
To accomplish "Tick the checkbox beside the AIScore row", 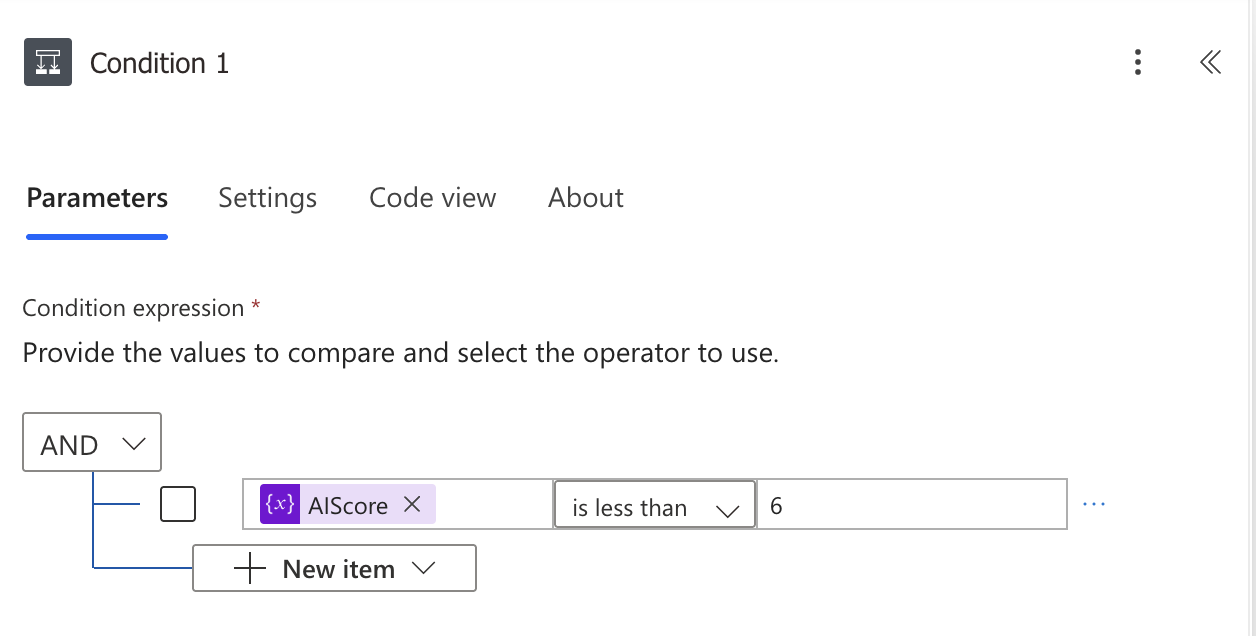I will (x=178, y=505).
